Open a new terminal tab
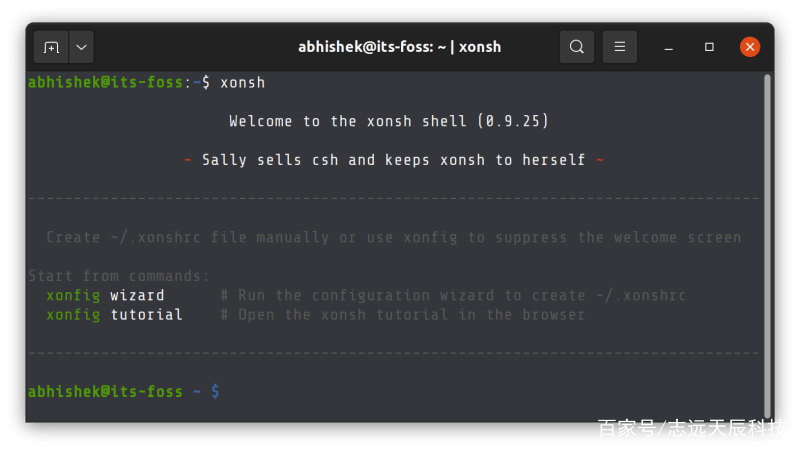 51,47
